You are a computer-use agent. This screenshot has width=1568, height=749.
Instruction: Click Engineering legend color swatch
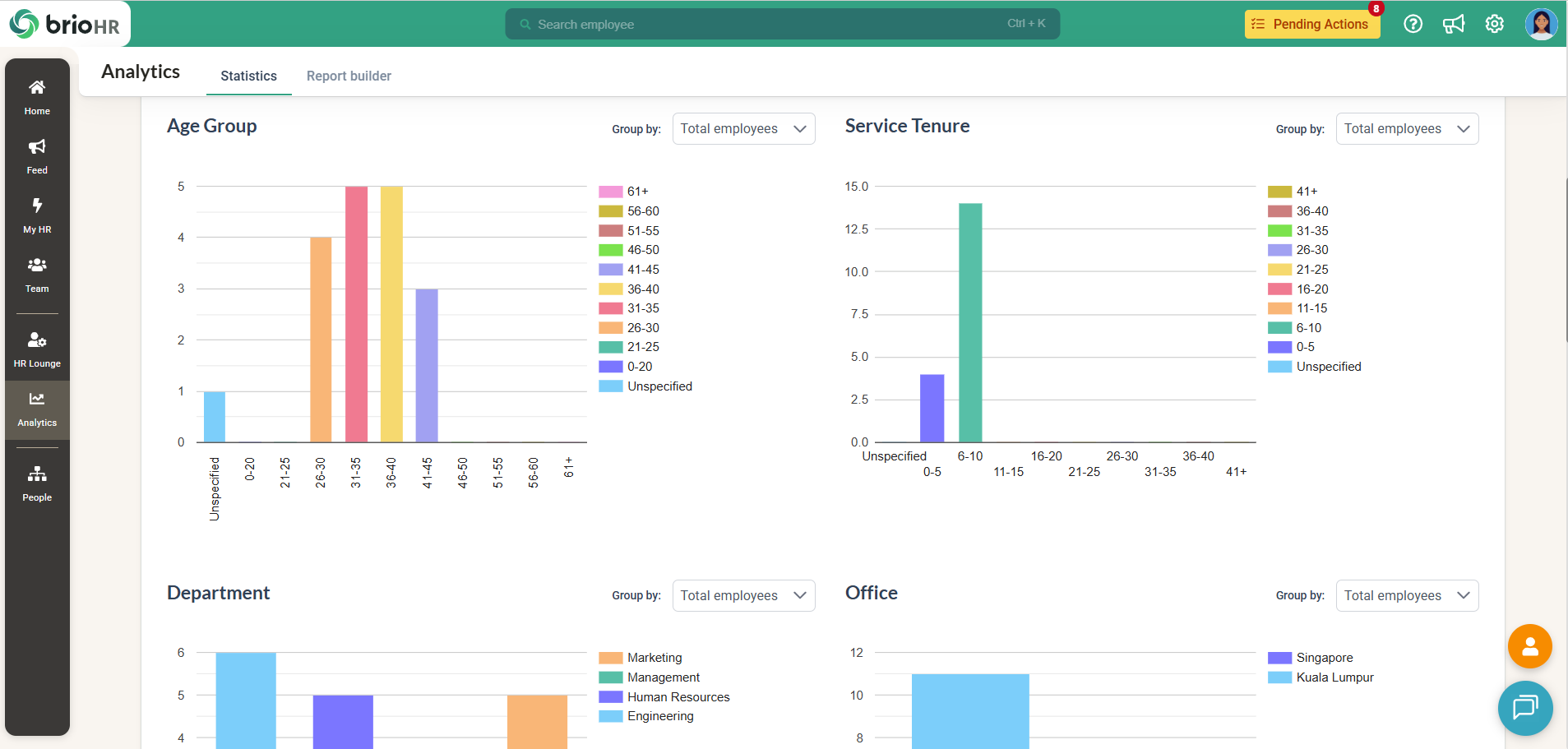[611, 716]
